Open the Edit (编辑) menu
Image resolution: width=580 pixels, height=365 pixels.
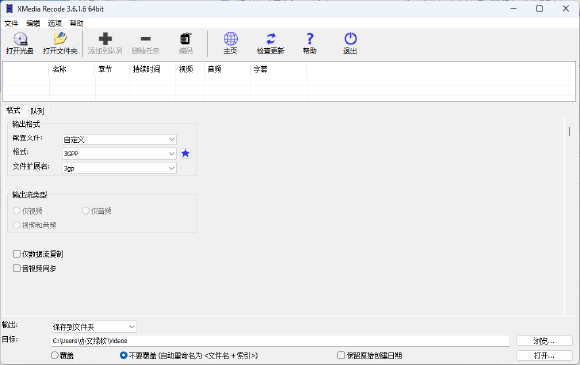click(x=33, y=24)
